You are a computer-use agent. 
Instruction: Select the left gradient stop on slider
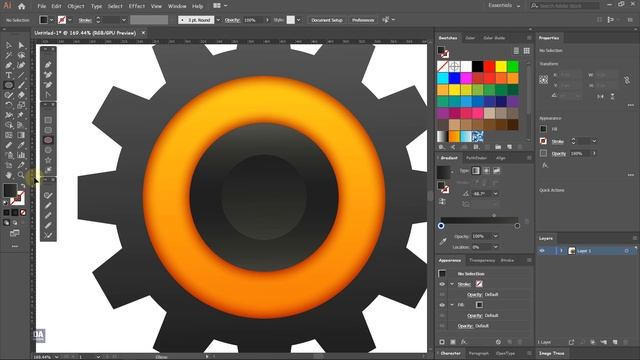point(441,226)
